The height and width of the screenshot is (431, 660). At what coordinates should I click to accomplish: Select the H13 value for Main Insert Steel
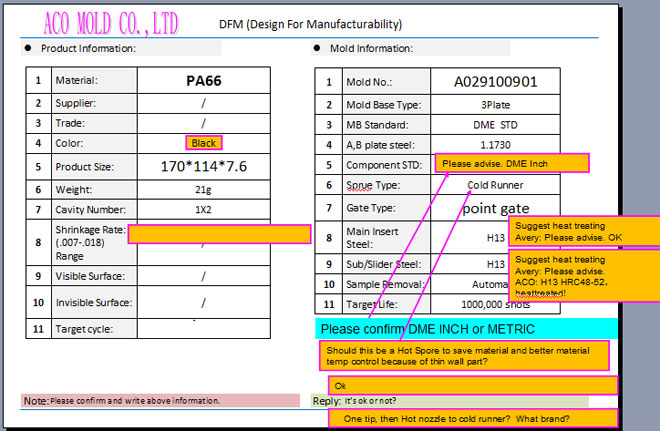(x=495, y=238)
